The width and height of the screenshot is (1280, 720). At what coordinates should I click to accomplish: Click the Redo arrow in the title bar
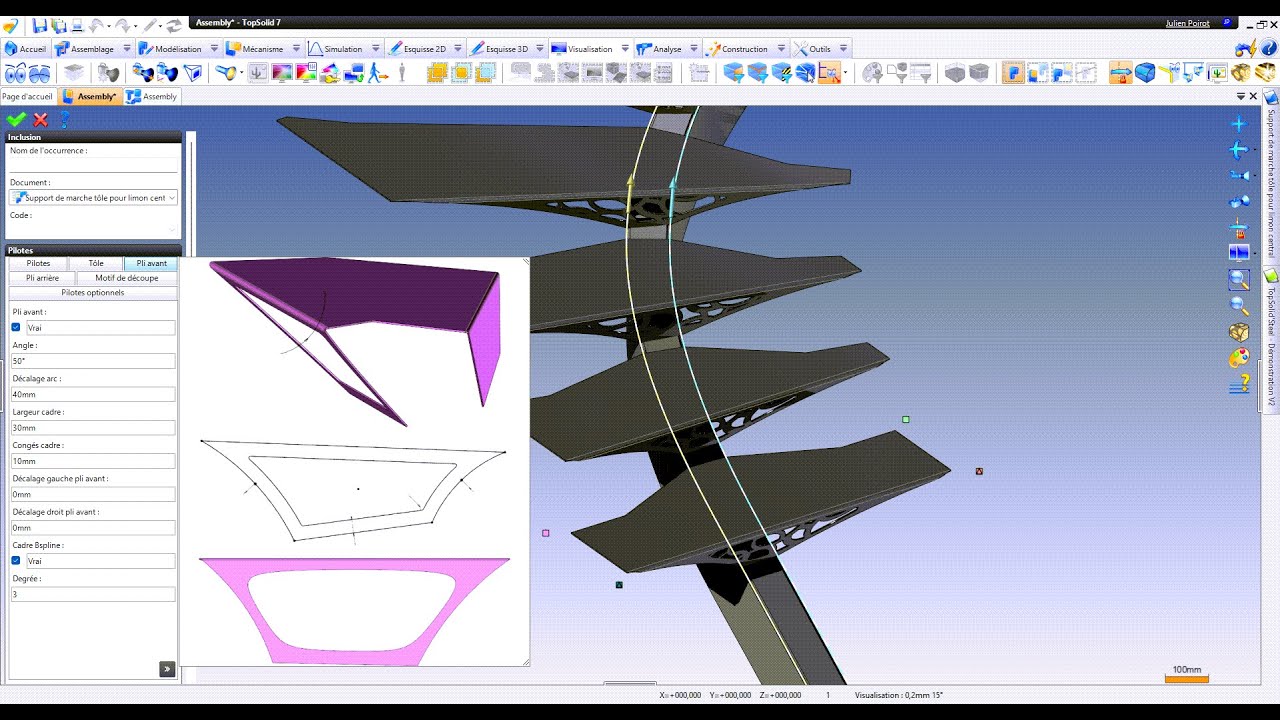[x=123, y=25]
